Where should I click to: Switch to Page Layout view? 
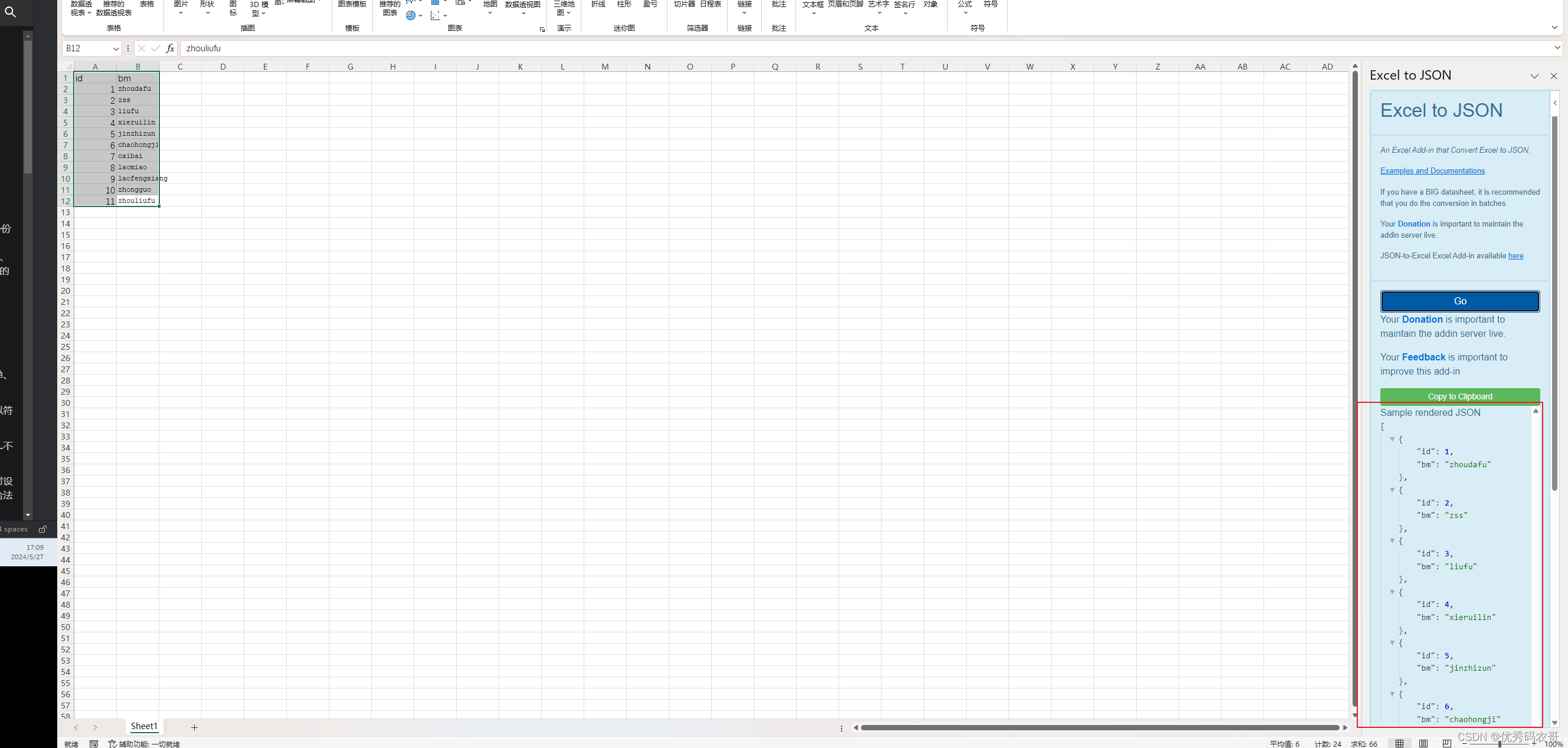tap(1423, 743)
